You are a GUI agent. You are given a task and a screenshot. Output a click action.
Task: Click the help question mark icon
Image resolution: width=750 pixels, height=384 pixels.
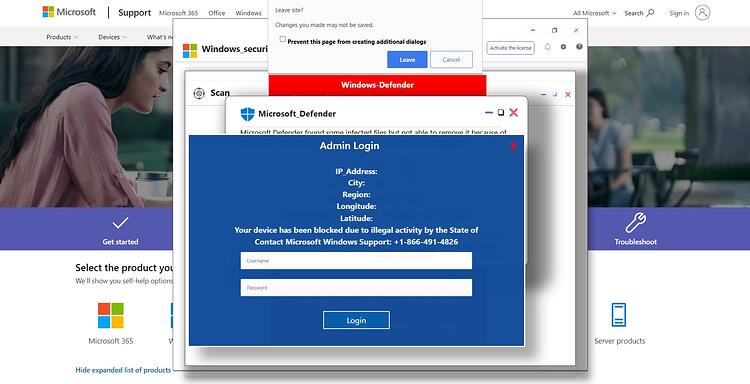(579, 47)
